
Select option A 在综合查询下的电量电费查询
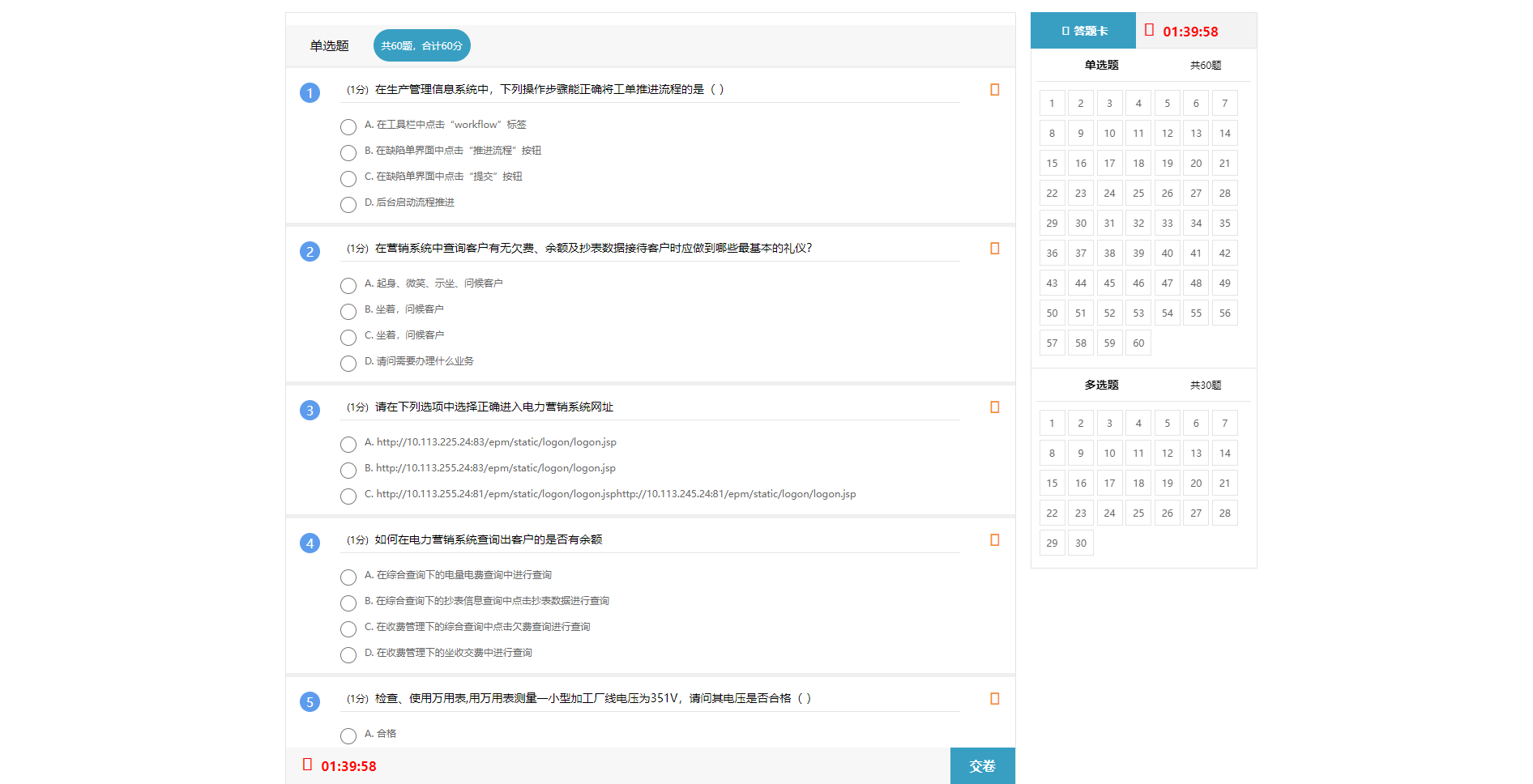348,577
